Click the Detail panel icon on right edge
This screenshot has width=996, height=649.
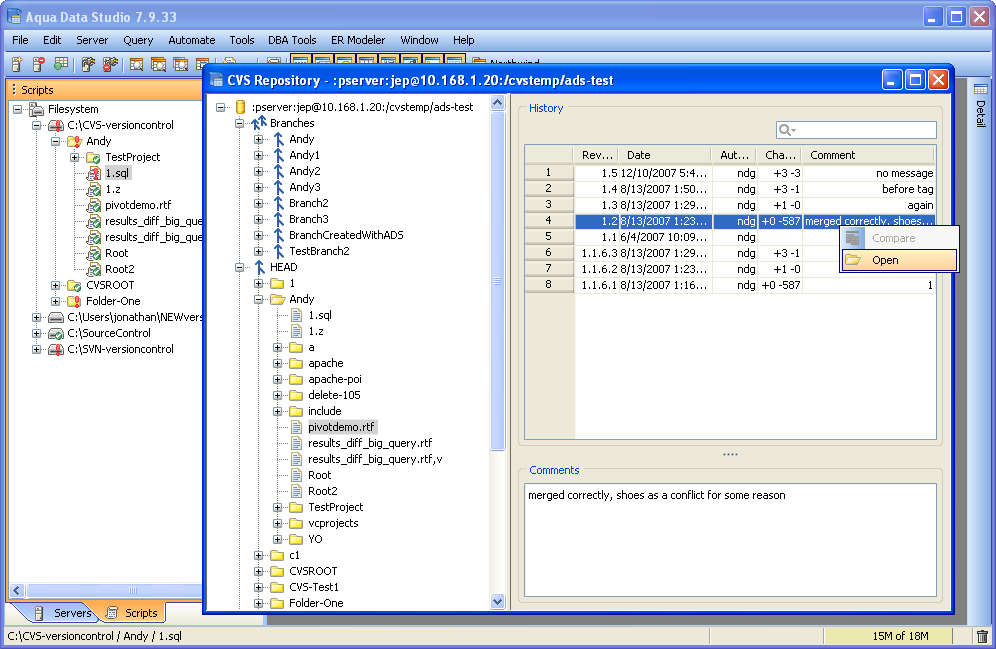point(981,90)
